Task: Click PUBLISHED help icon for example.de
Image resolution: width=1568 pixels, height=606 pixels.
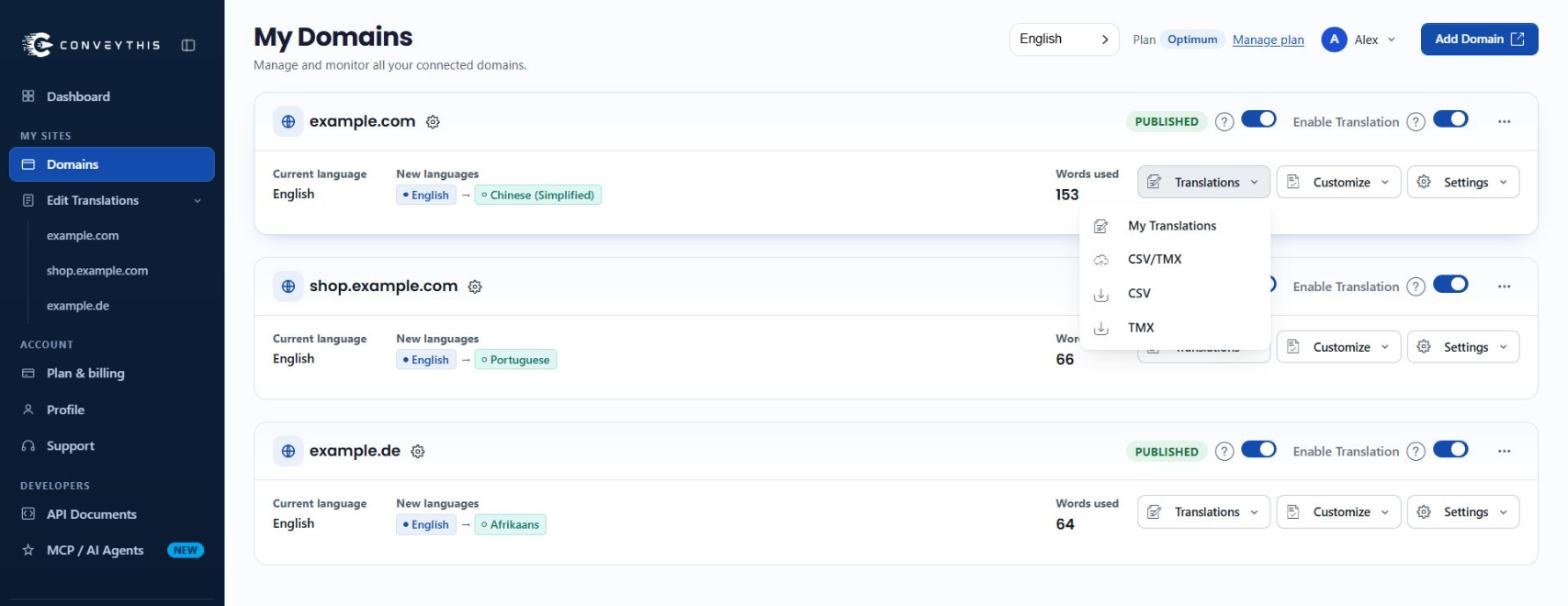Action: tap(1224, 452)
